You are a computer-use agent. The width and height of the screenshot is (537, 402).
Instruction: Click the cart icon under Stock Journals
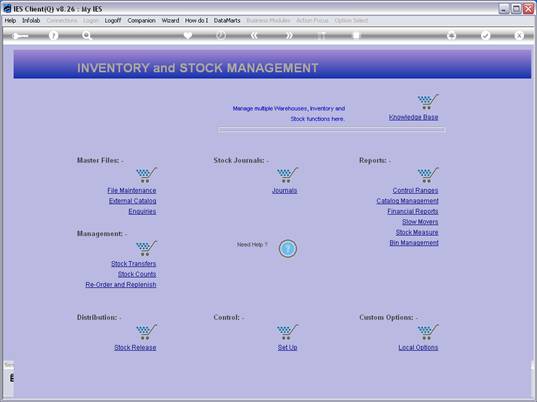click(287, 175)
